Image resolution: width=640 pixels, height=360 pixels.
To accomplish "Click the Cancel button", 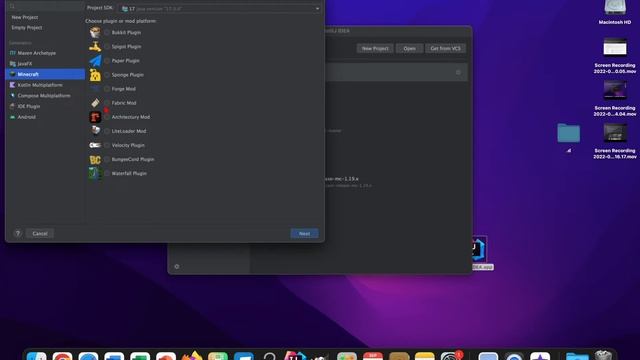I will pos(40,233).
